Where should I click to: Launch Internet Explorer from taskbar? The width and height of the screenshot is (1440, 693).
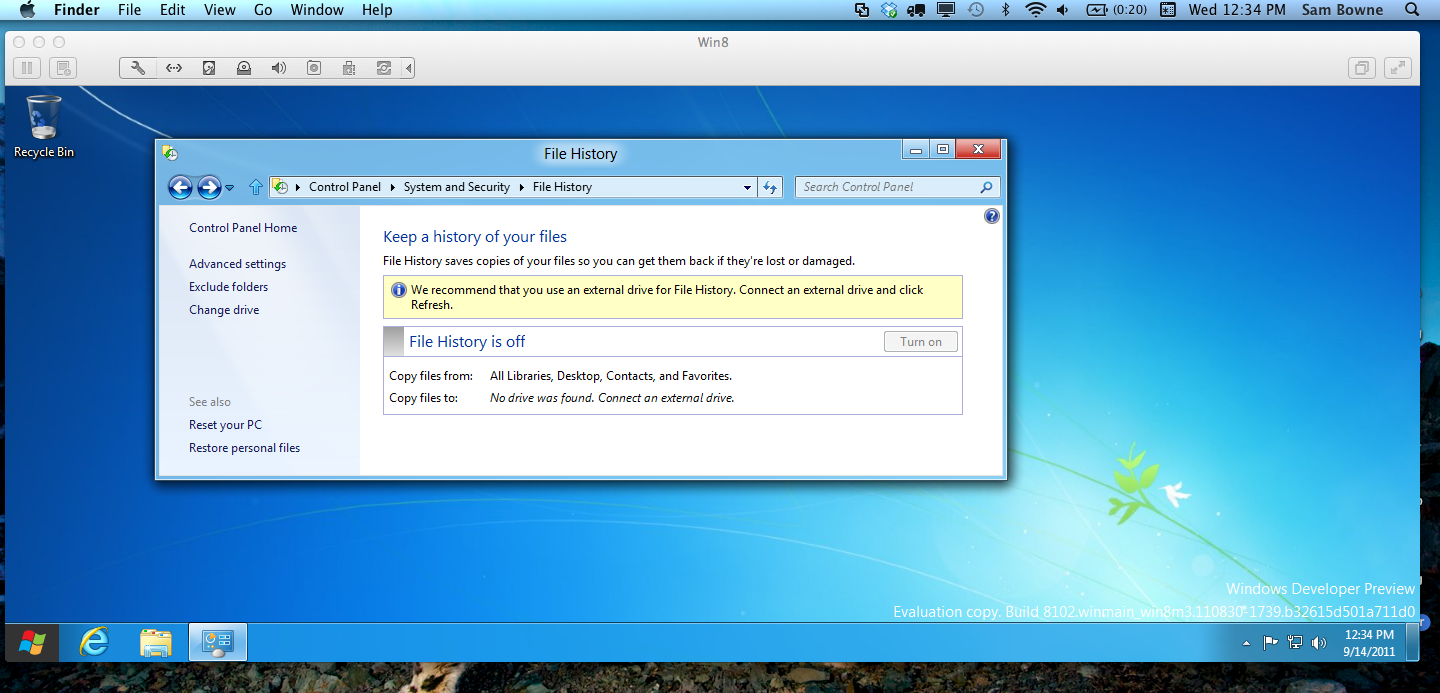click(x=94, y=642)
